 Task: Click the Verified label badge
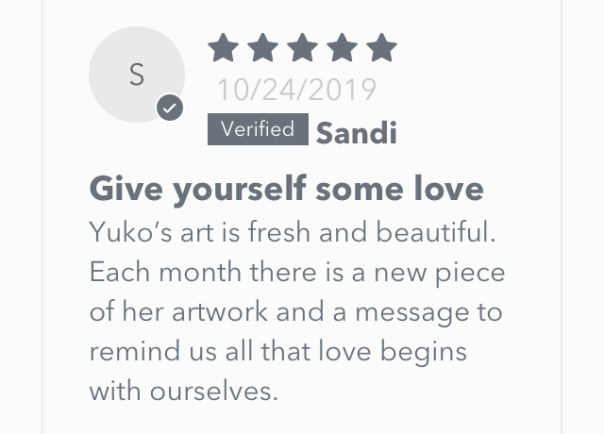click(257, 130)
